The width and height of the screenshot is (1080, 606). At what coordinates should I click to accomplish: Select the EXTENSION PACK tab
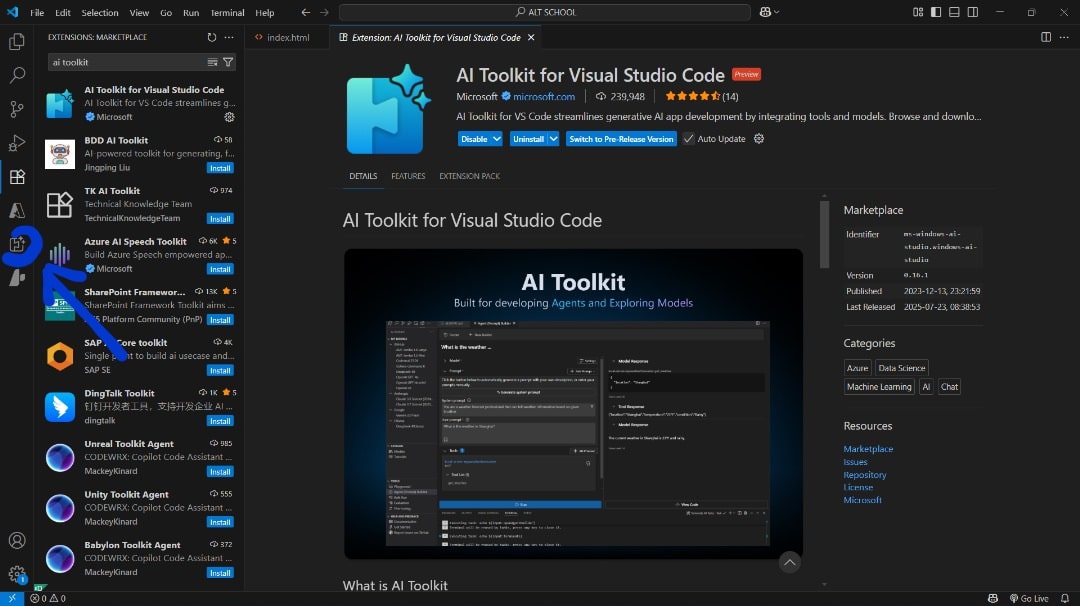[x=470, y=176]
